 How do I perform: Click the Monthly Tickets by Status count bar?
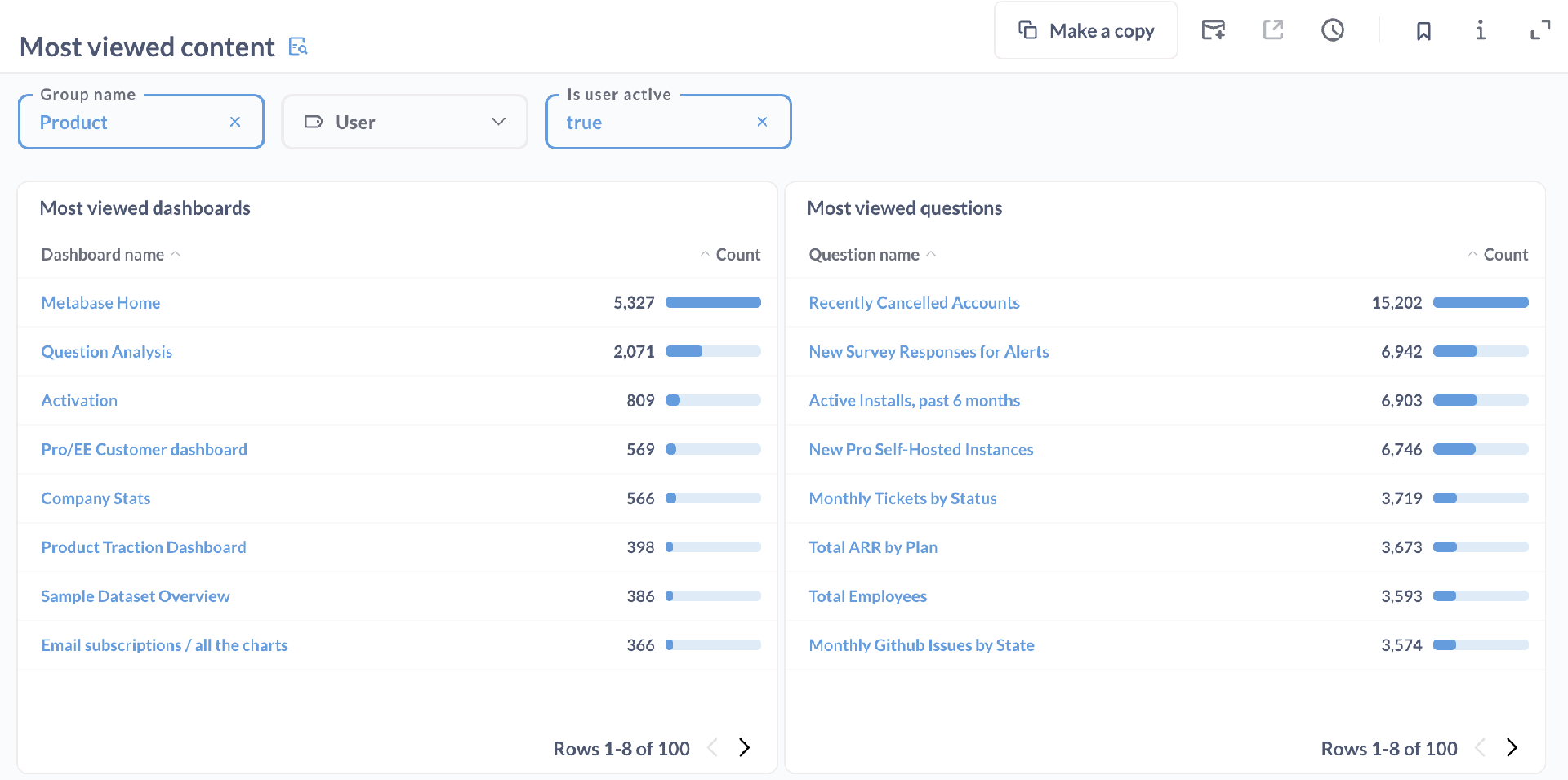[1481, 498]
